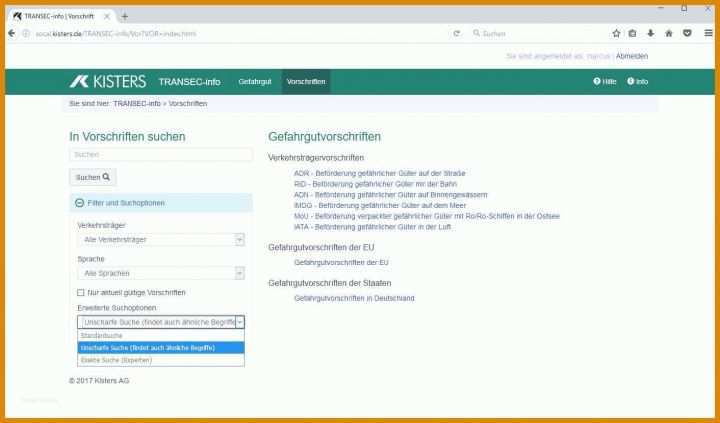Choose Standardsuche from the dropdown list
The image size is (720, 423).
[161, 336]
